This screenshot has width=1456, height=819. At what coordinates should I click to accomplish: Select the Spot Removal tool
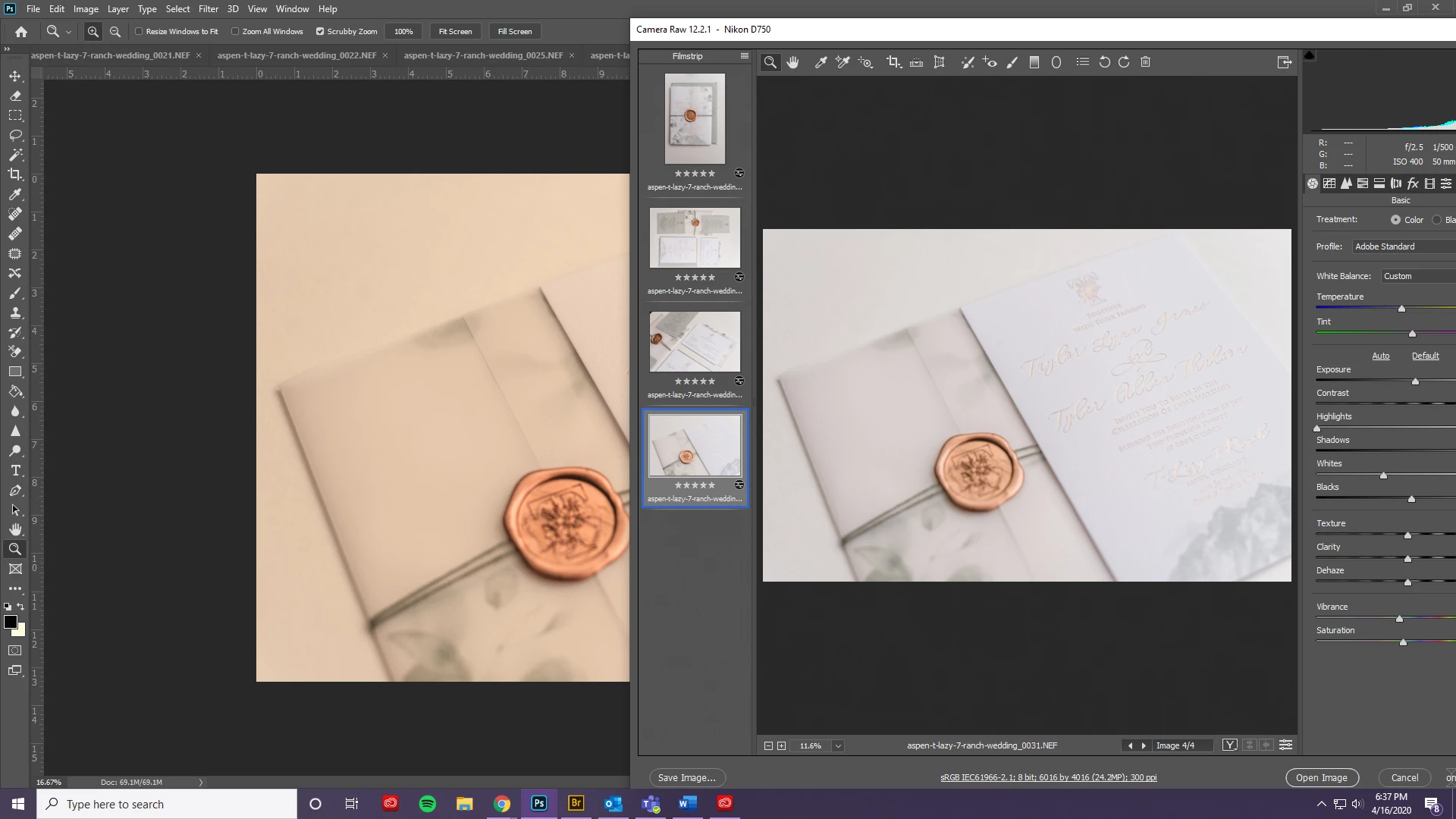coord(968,62)
